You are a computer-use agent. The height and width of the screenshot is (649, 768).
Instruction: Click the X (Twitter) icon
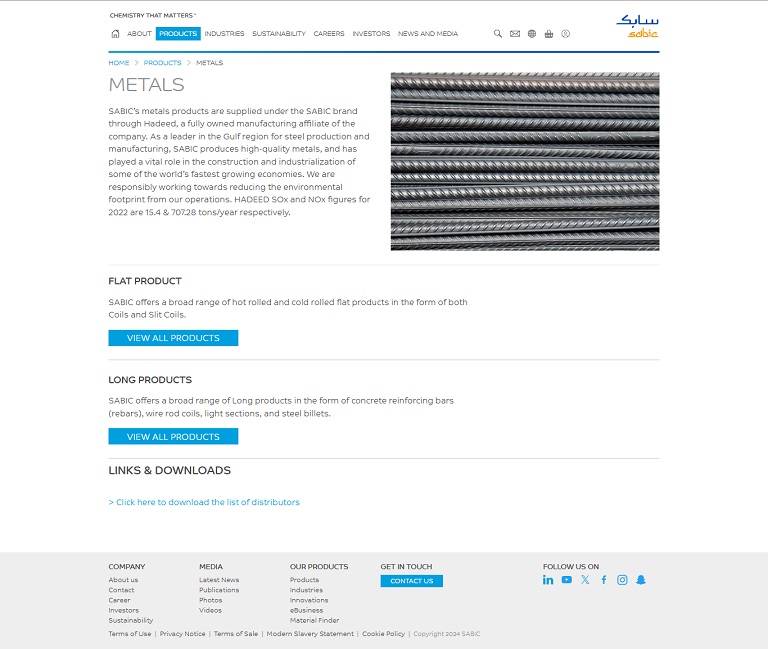(x=585, y=580)
